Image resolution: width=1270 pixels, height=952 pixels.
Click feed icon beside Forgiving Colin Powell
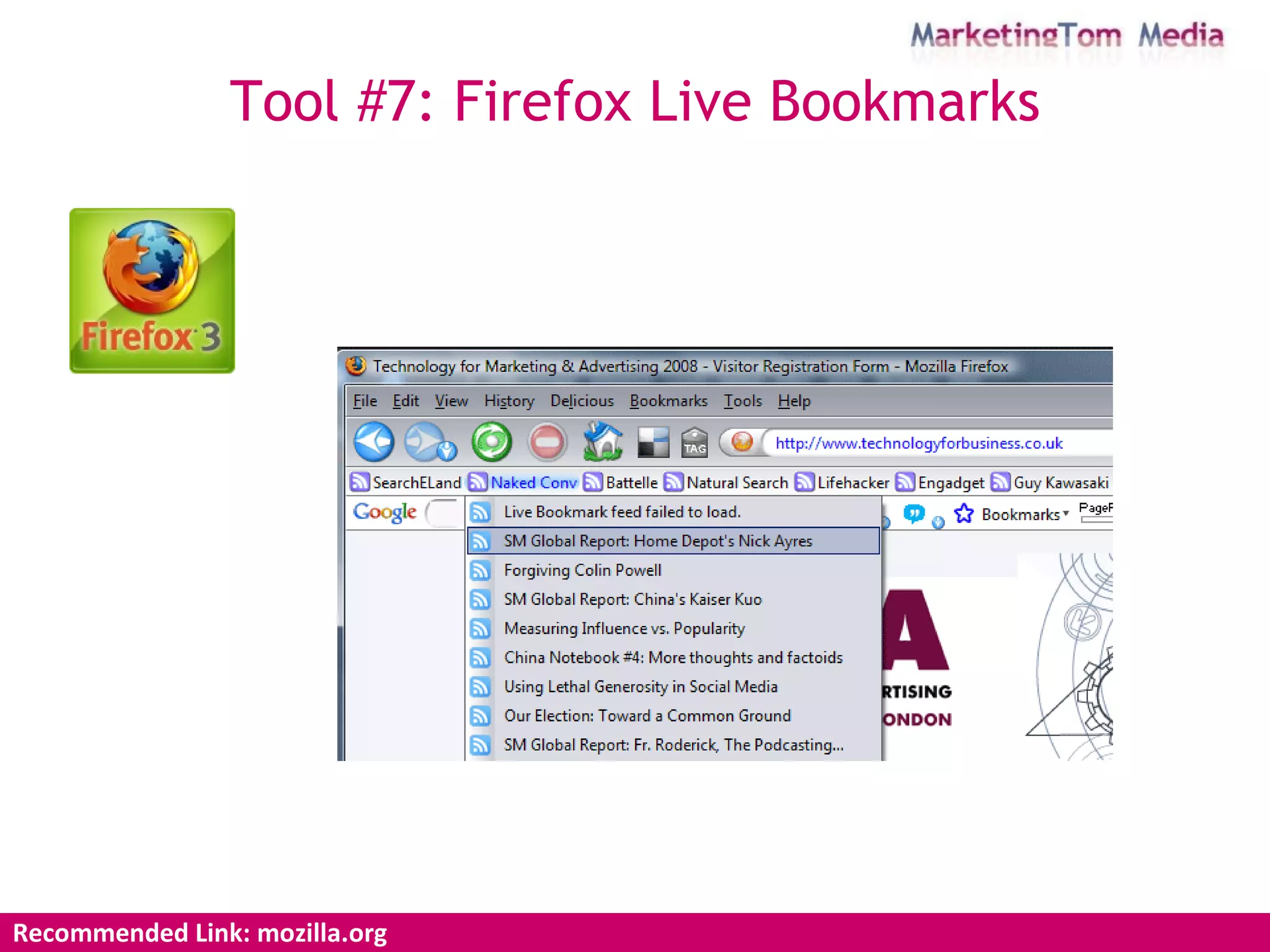pyautogui.click(x=481, y=570)
